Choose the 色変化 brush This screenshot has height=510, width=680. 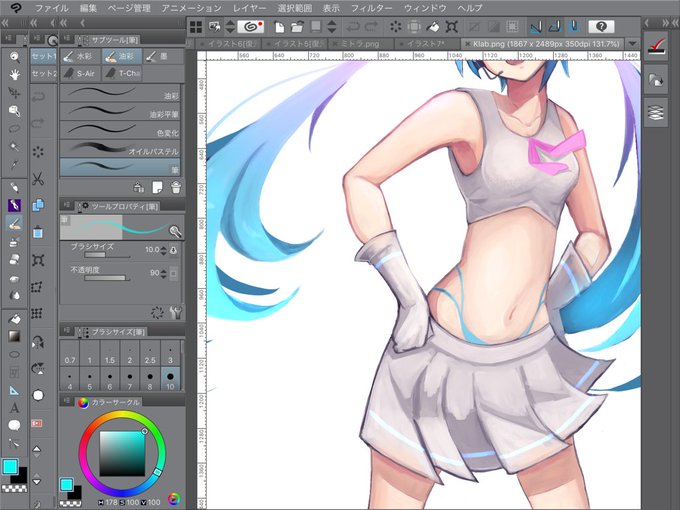point(120,130)
